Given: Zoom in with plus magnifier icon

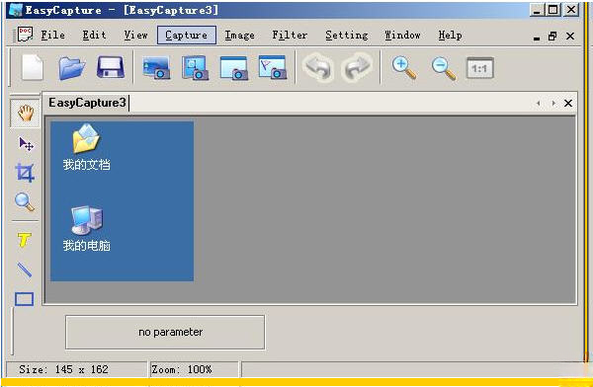Looking at the screenshot, I should coord(404,68).
